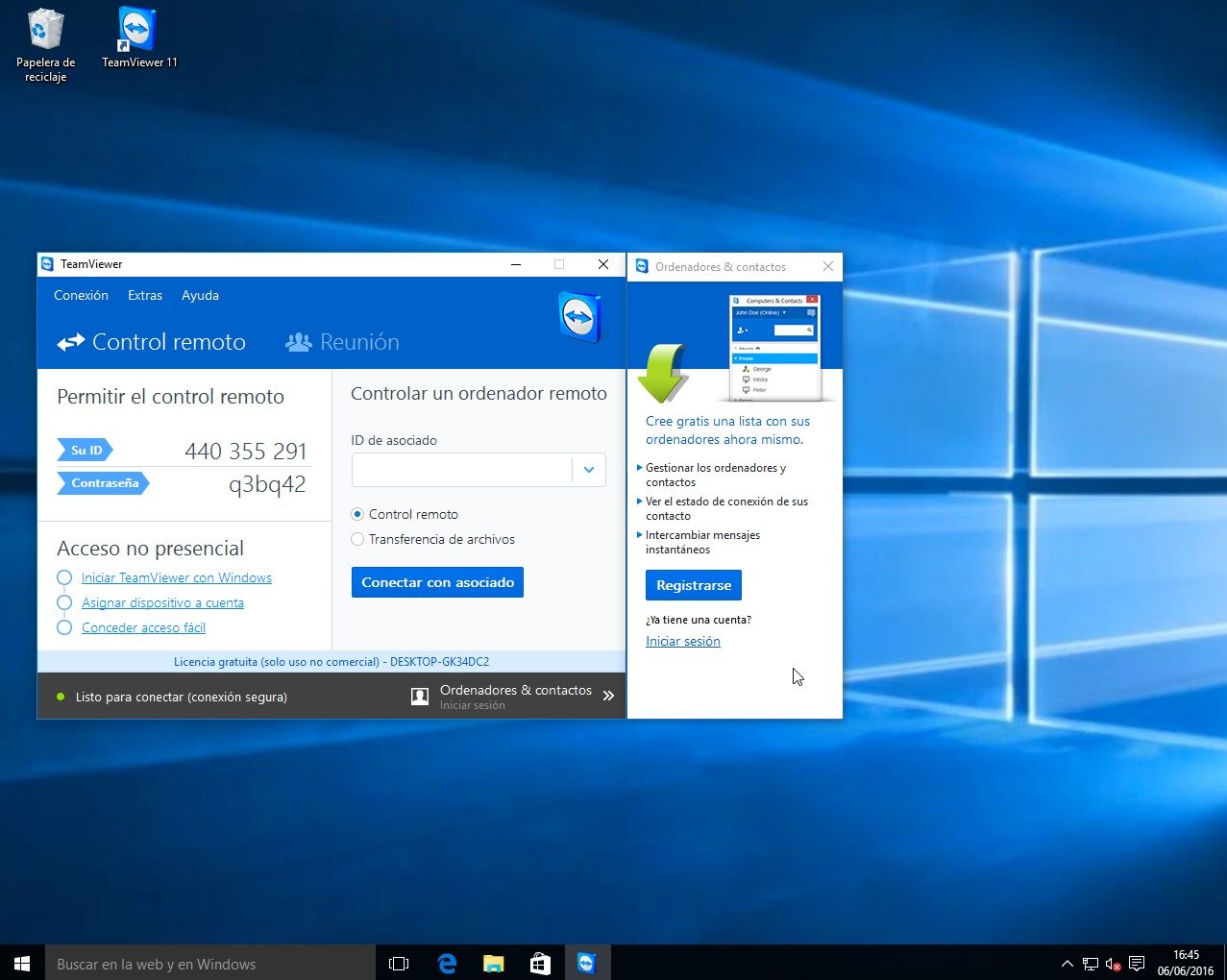Collapse the Ordenadores & contactos panel chevron

point(608,697)
